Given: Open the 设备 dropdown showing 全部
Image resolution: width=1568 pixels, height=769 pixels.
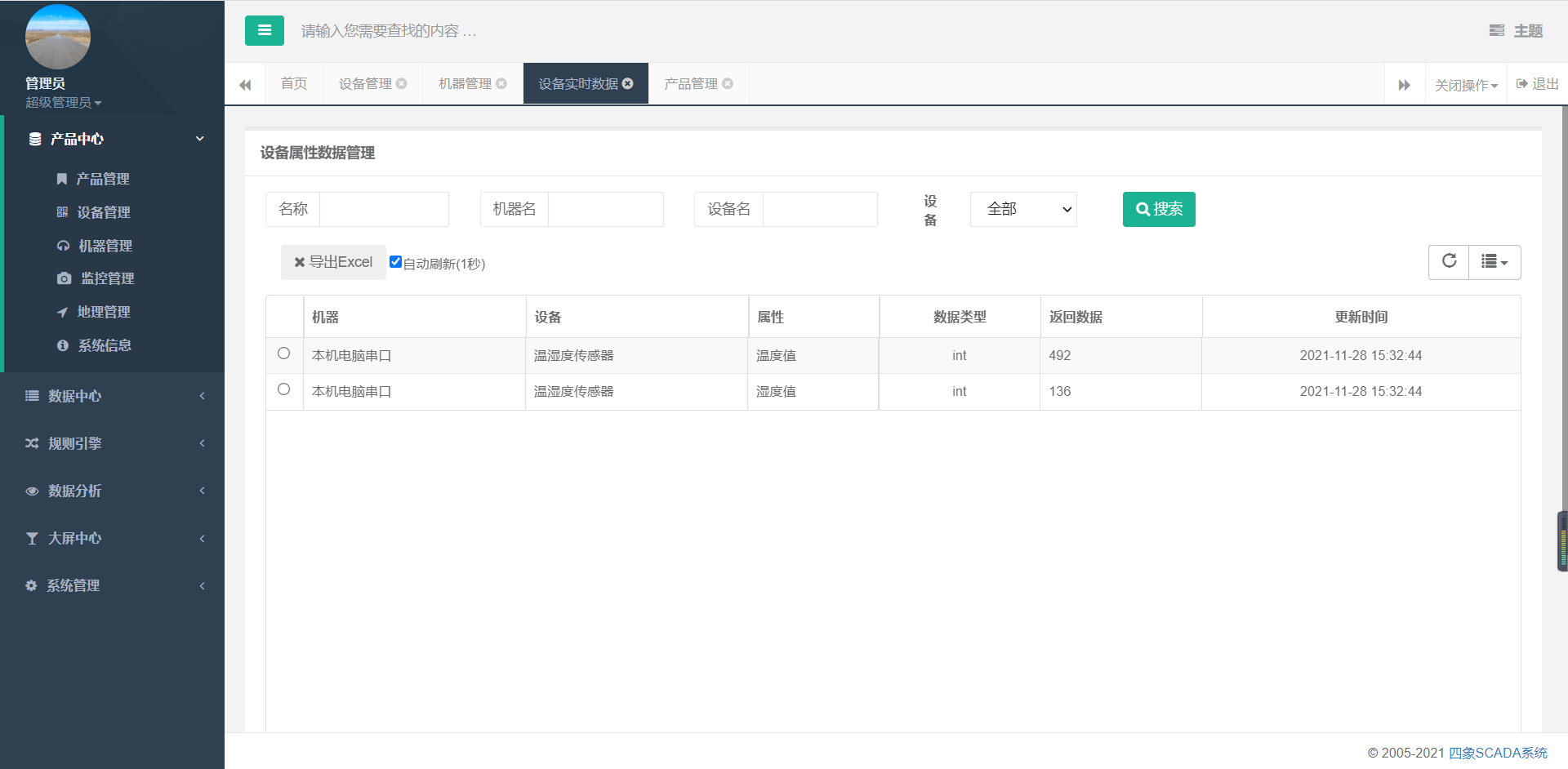Looking at the screenshot, I should point(1023,210).
